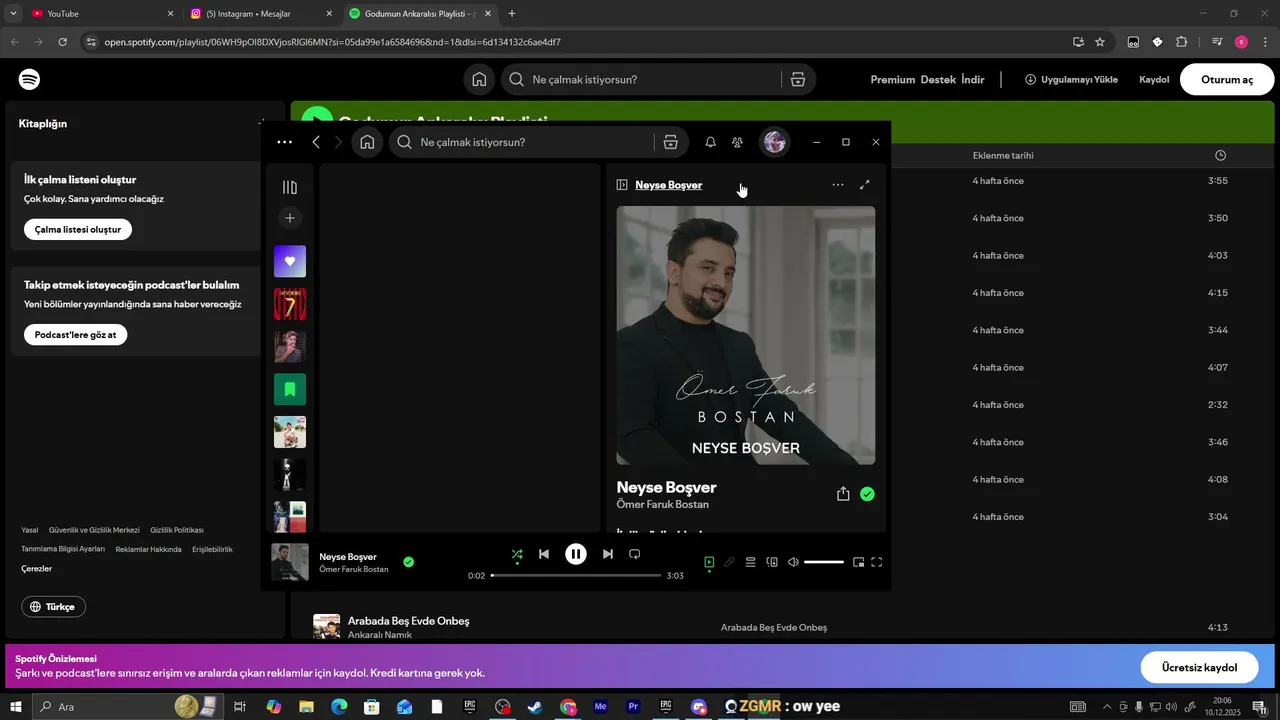
Task: Collapse Now Playing panel via header icon
Action: (x=622, y=185)
